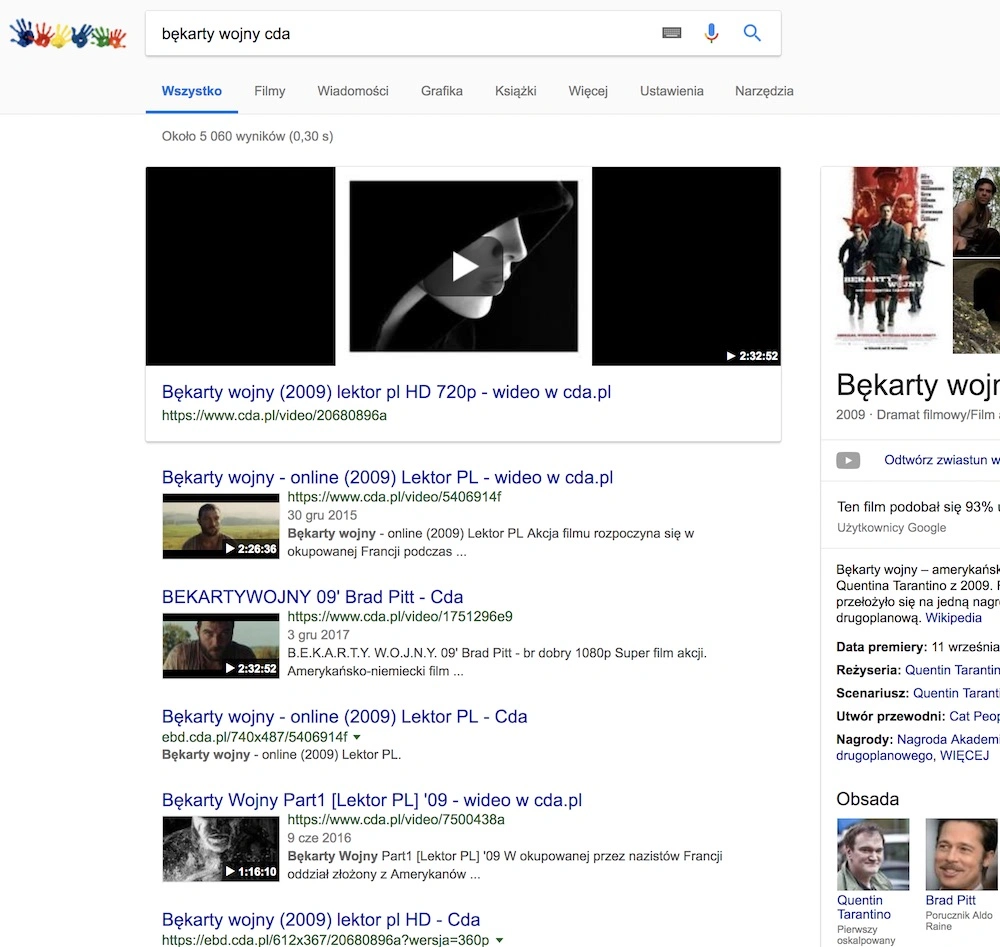Click the blue search magnifier button
1000x947 pixels.
point(752,33)
